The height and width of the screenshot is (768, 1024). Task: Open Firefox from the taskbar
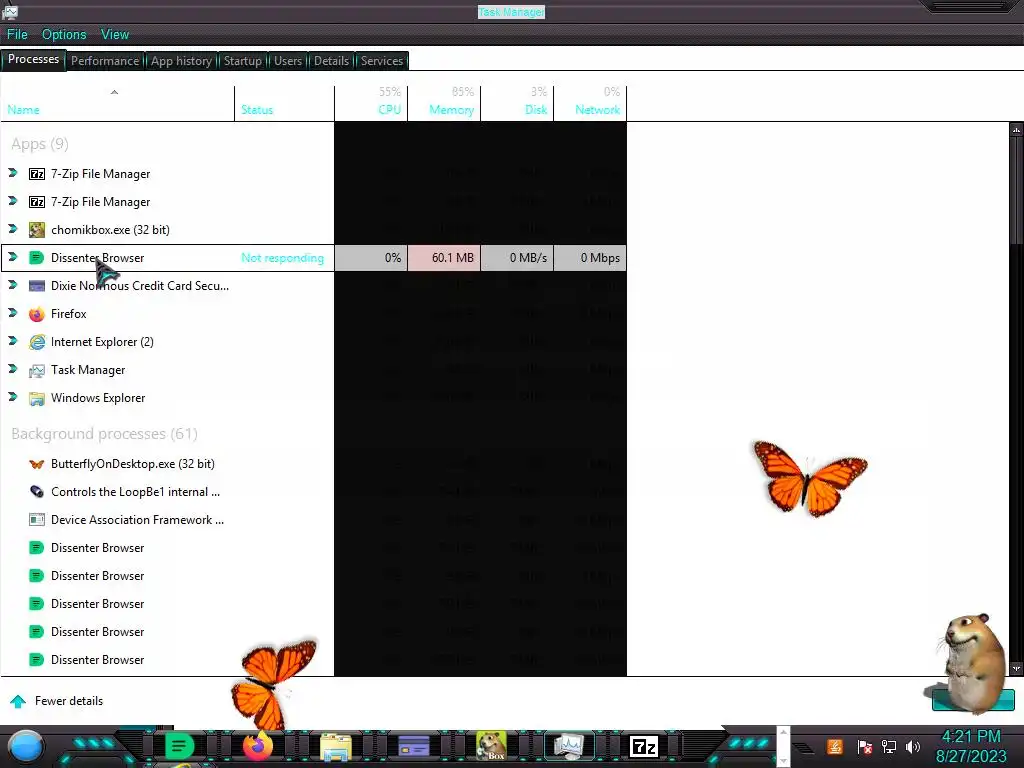point(258,746)
